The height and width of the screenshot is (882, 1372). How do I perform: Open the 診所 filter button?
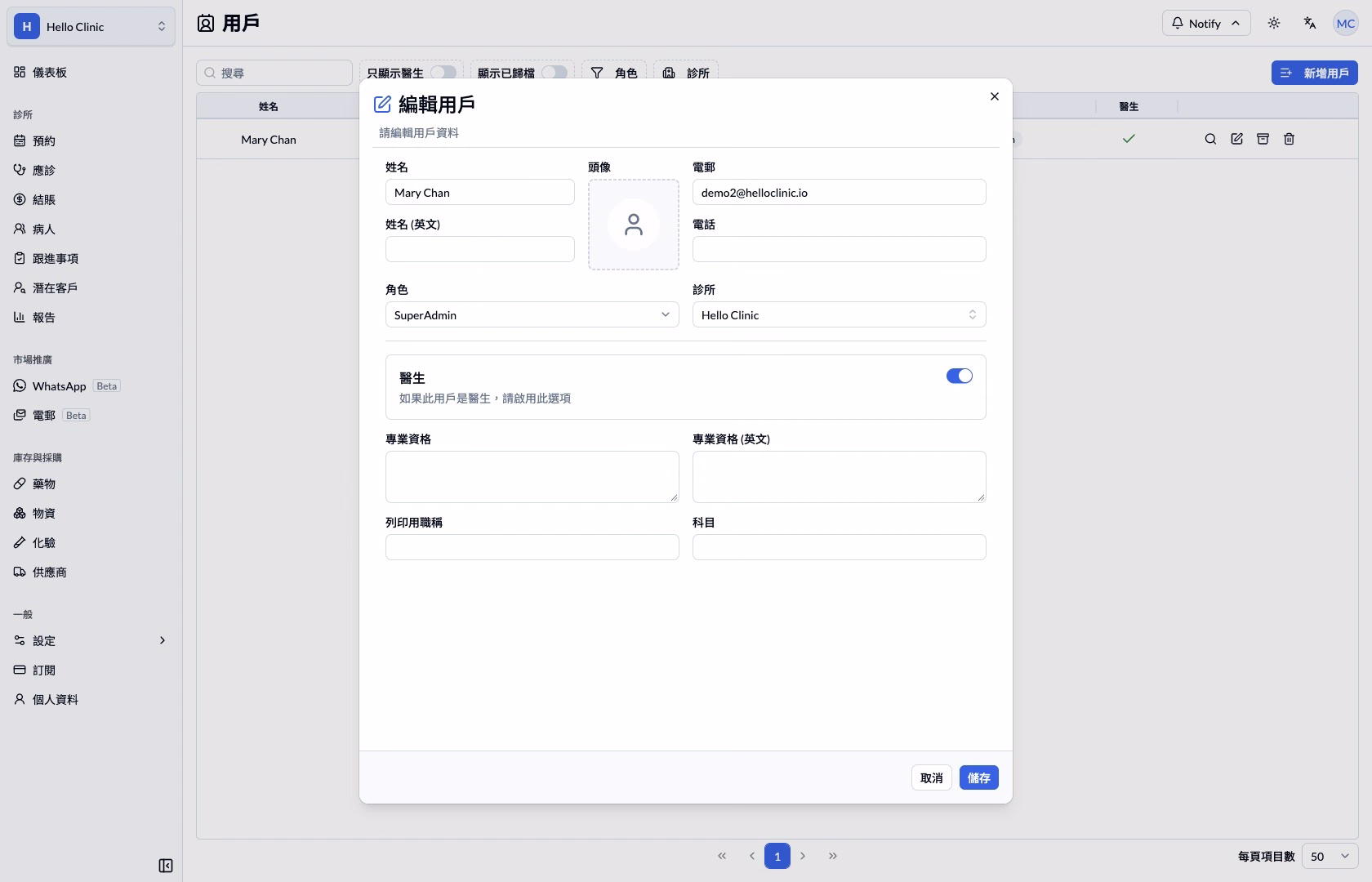click(x=686, y=72)
